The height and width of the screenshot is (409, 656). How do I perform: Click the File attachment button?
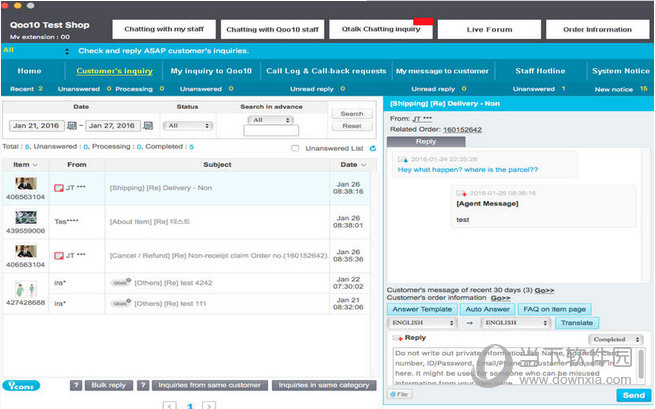(x=400, y=395)
